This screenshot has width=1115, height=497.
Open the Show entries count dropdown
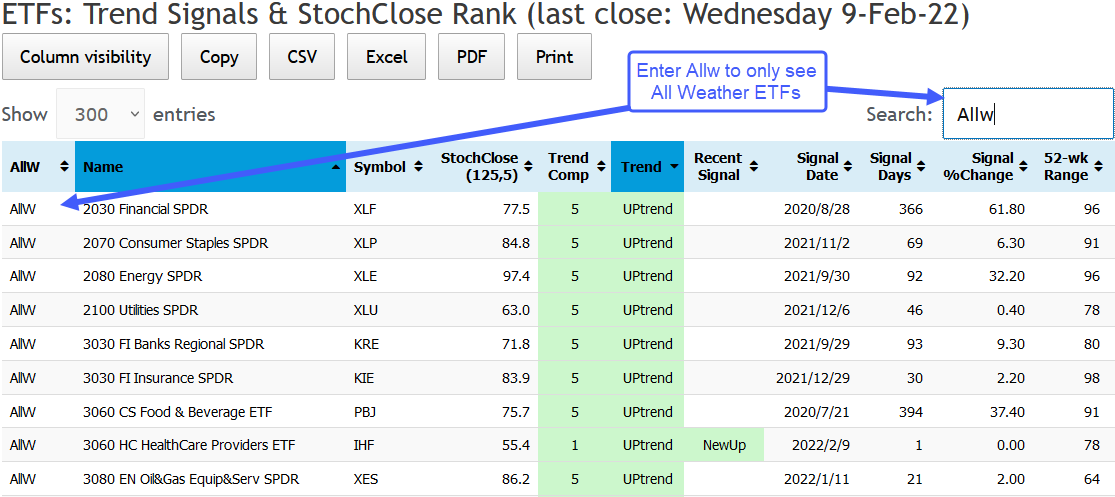tap(101, 114)
